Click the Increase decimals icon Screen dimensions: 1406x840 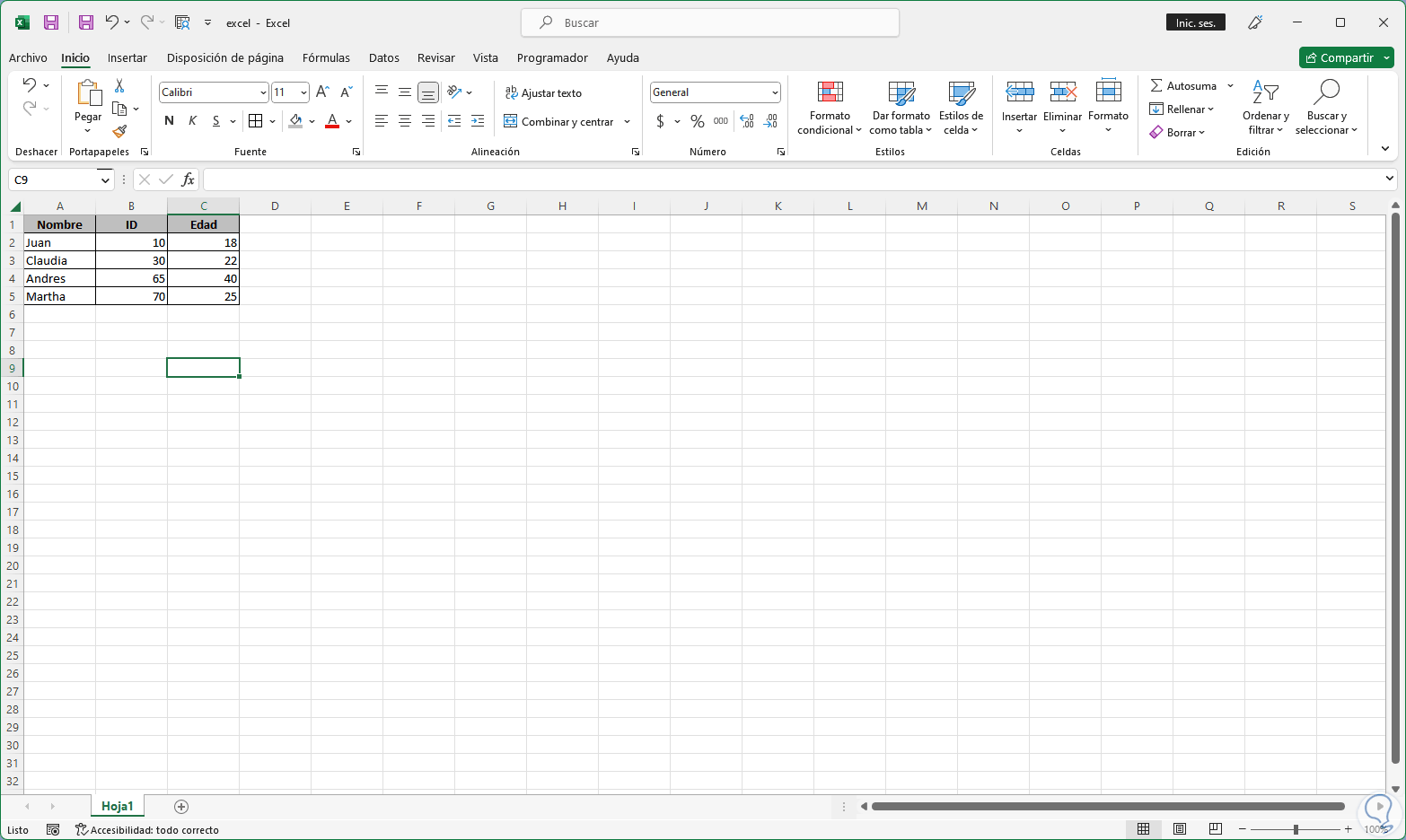[747, 121]
